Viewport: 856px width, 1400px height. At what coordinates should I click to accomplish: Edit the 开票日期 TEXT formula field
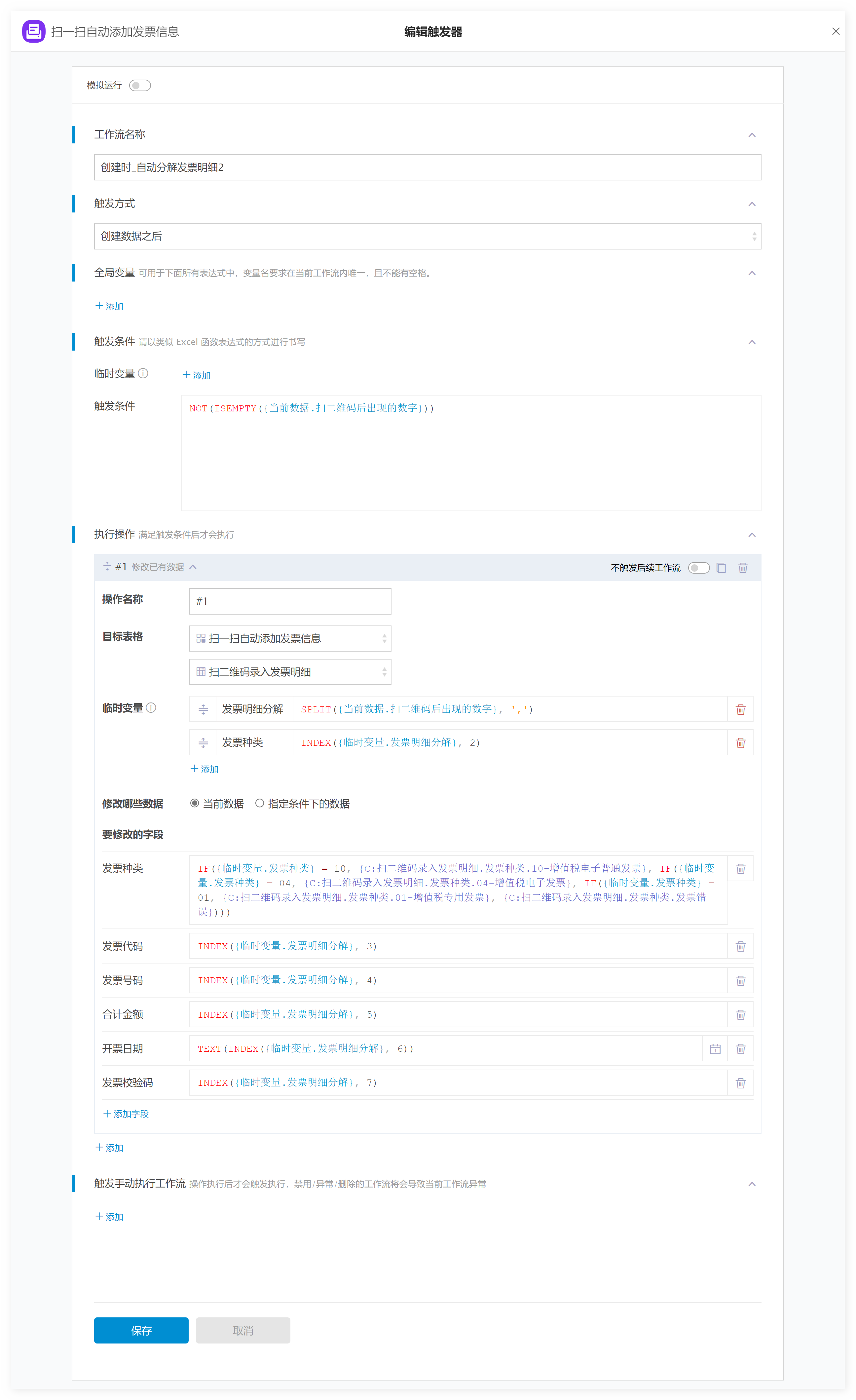click(446, 1048)
